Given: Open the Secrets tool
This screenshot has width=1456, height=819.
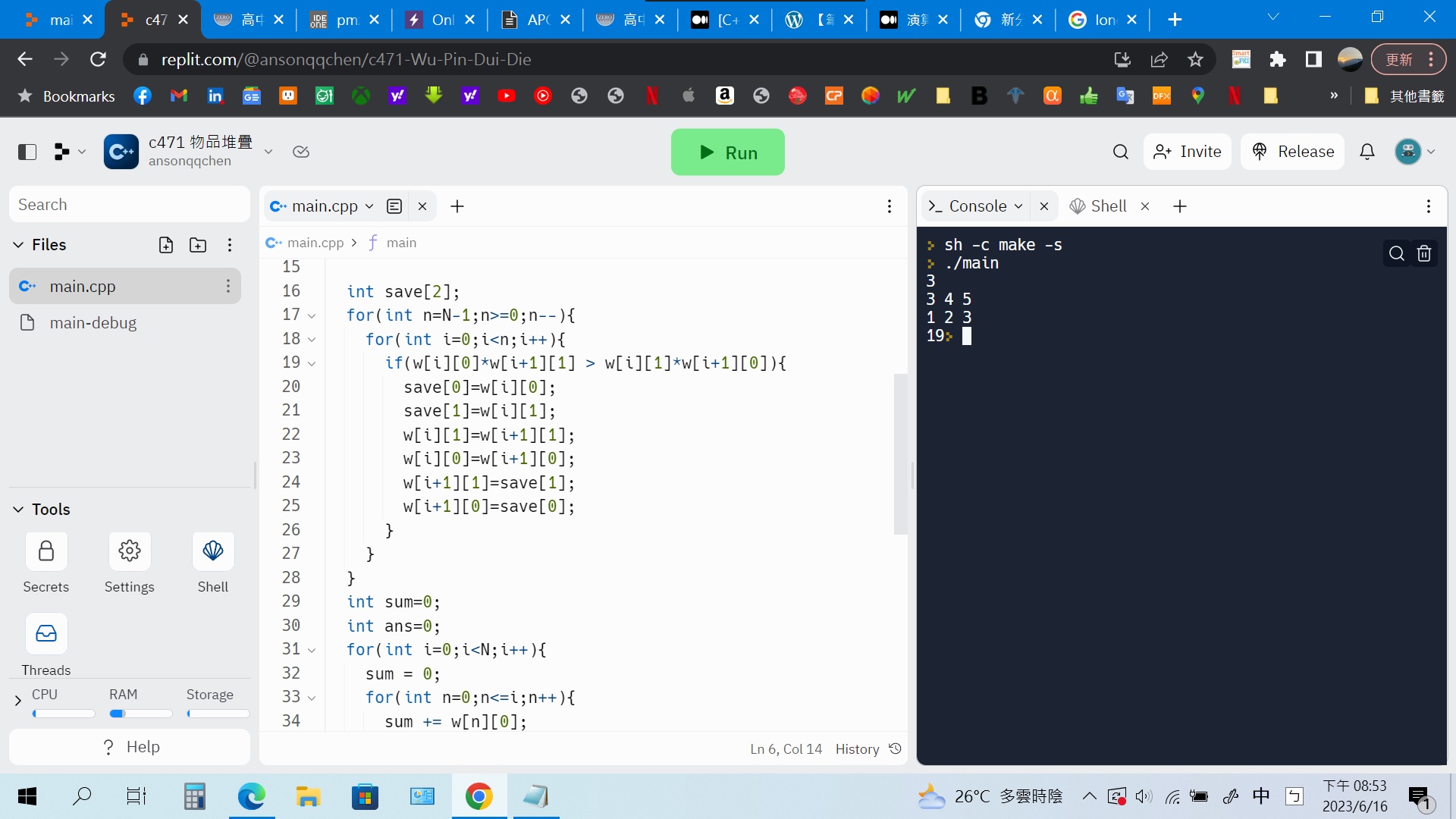Looking at the screenshot, I should [46, 551].
